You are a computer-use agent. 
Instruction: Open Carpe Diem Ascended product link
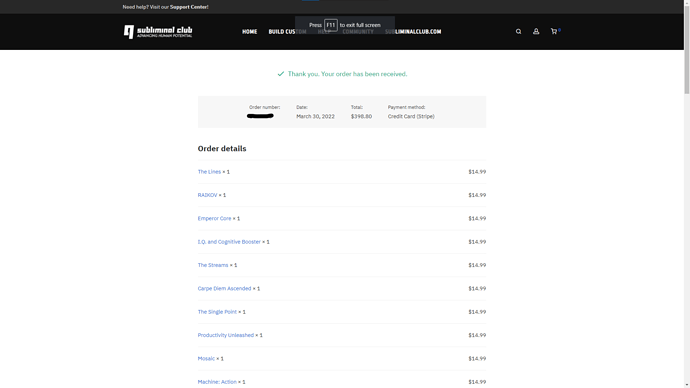224,288
